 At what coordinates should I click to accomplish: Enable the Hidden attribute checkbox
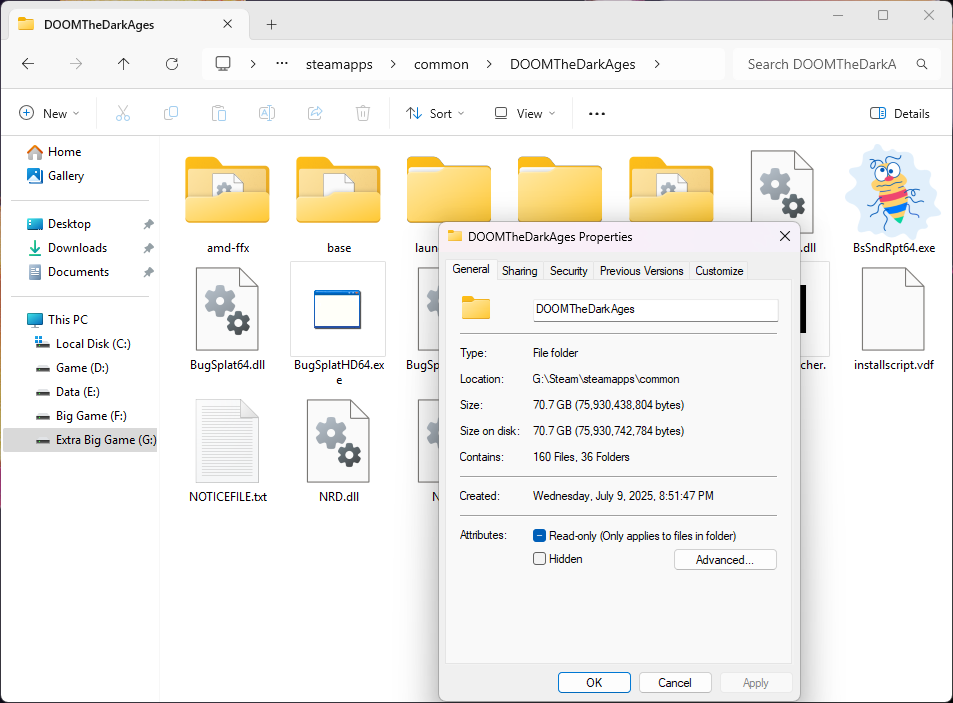540,559
